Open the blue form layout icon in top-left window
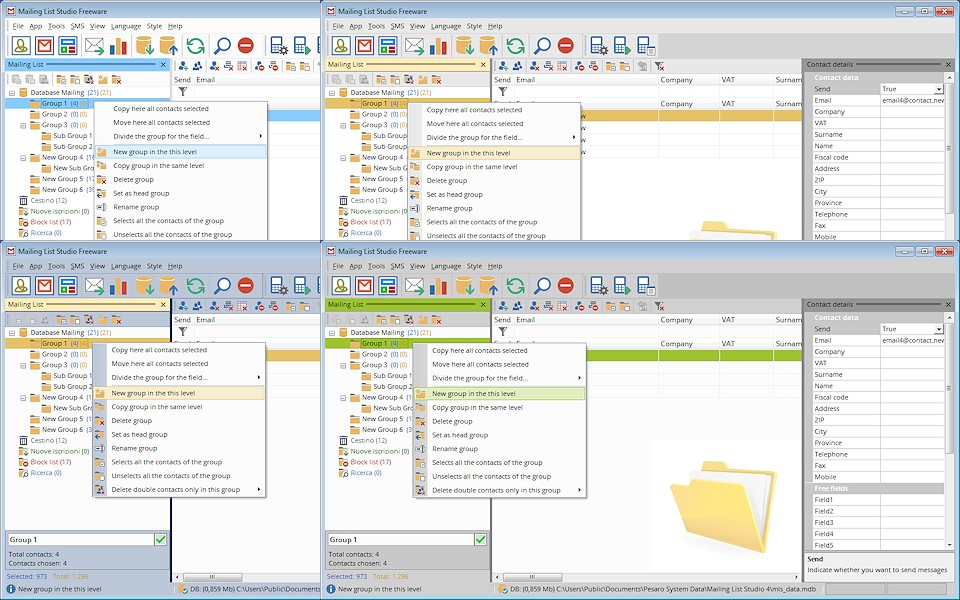The height and width of the screenshot is (600, 960). [x=67, y=46]
